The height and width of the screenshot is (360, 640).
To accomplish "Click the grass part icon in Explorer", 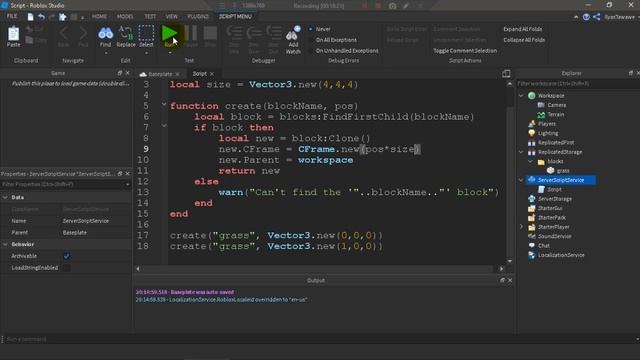I will (x=551, y=171).
